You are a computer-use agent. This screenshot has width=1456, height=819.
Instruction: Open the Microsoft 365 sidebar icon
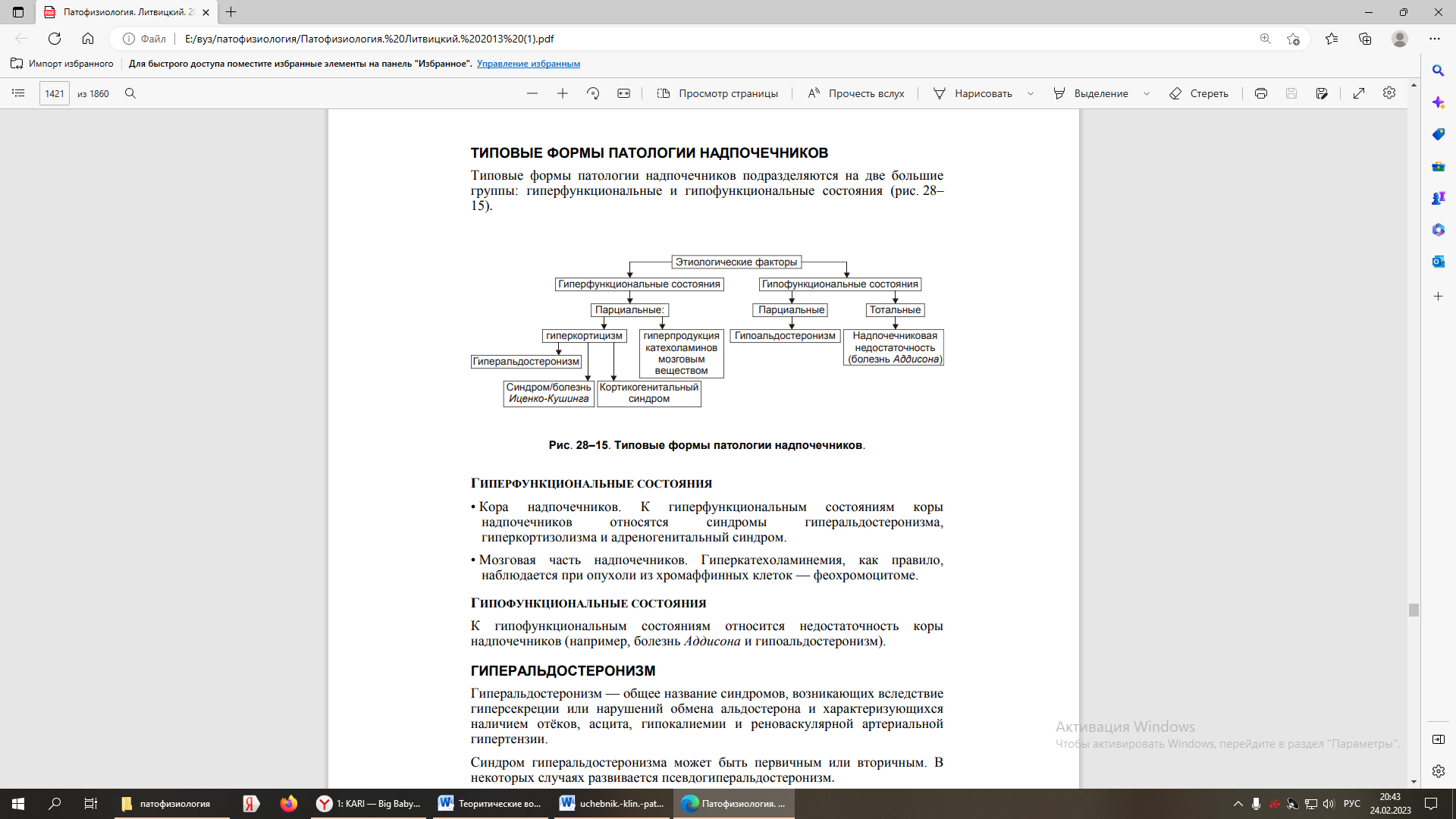[x=1438, y=230]
